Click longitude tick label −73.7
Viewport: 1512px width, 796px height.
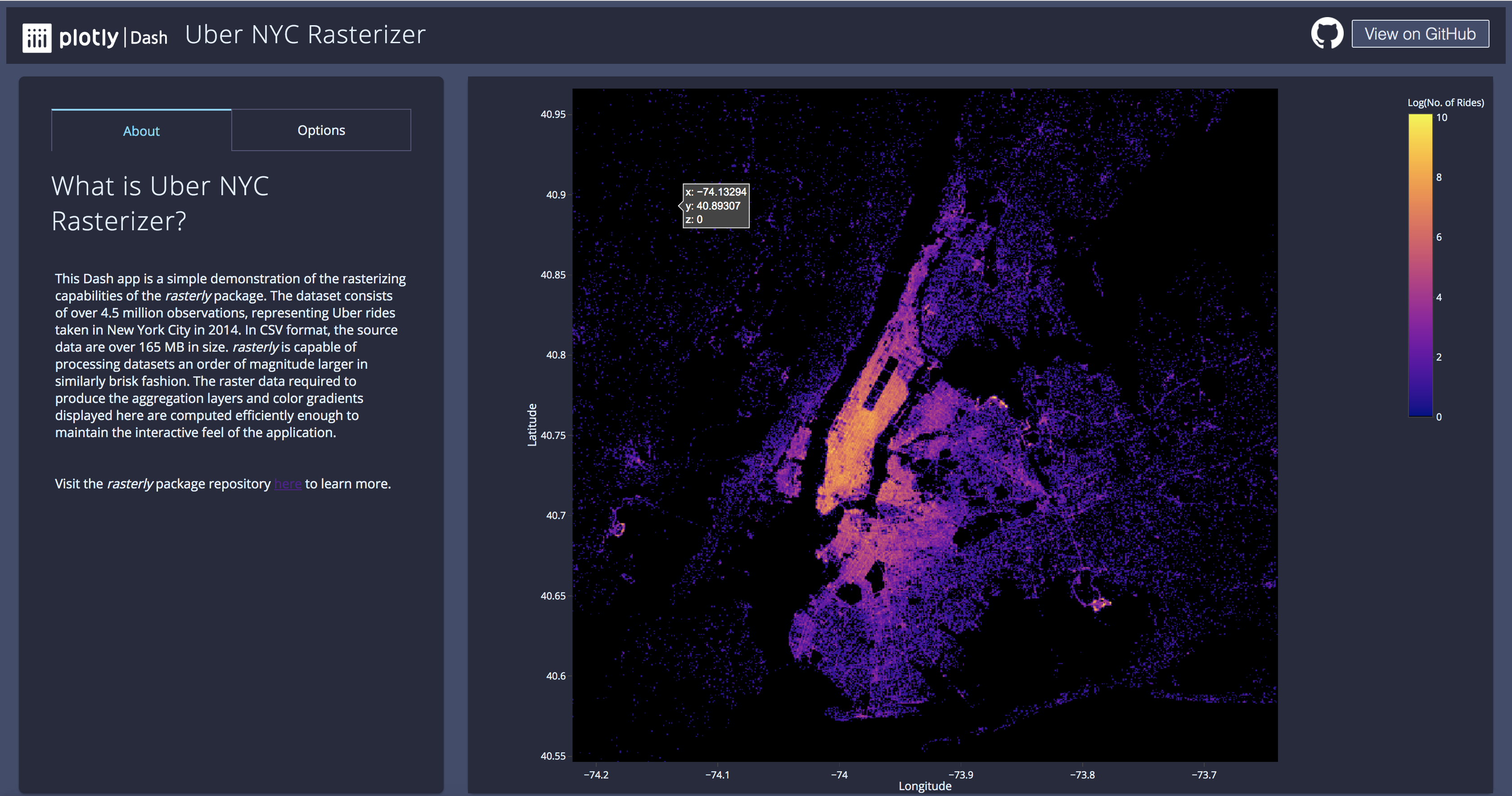pos(1204,774)
